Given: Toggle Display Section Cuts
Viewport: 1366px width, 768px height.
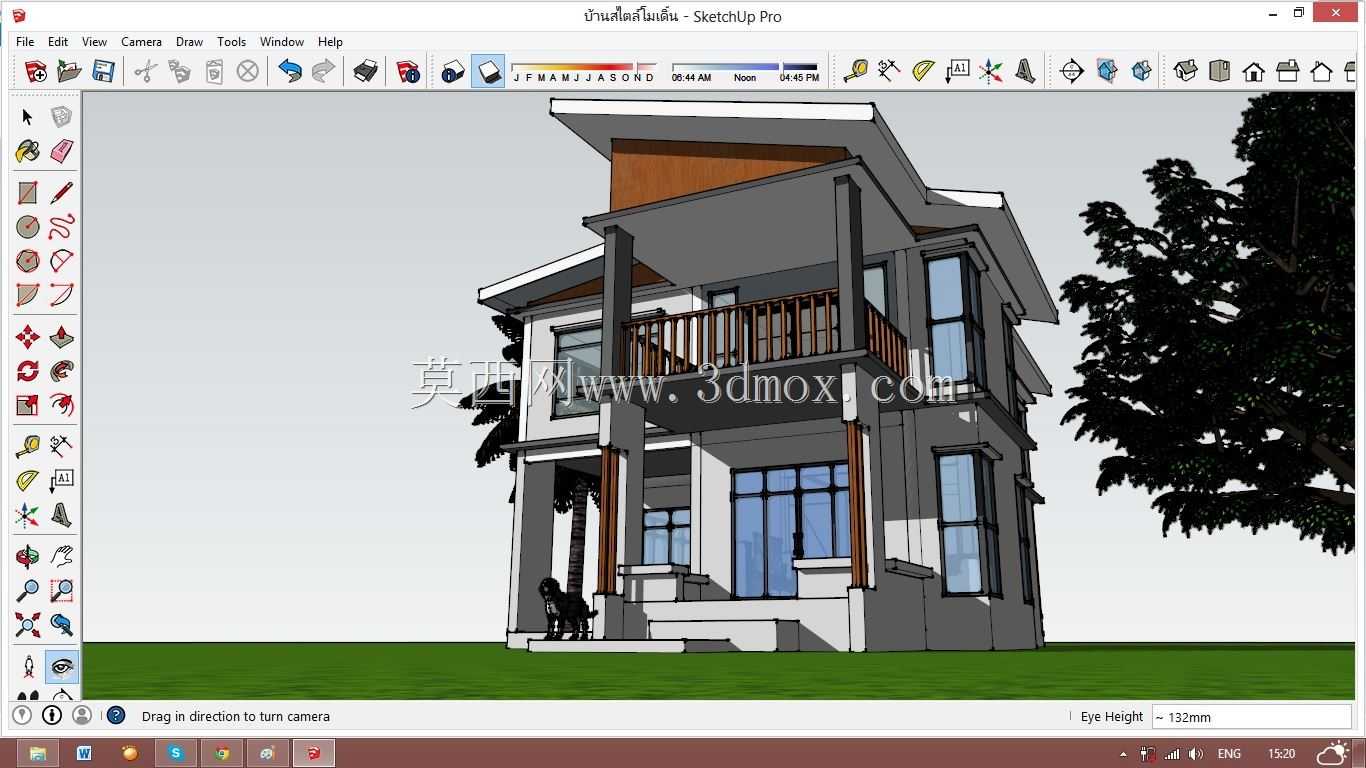Looking at the screenshot, I should click(x=1141, y=71).
